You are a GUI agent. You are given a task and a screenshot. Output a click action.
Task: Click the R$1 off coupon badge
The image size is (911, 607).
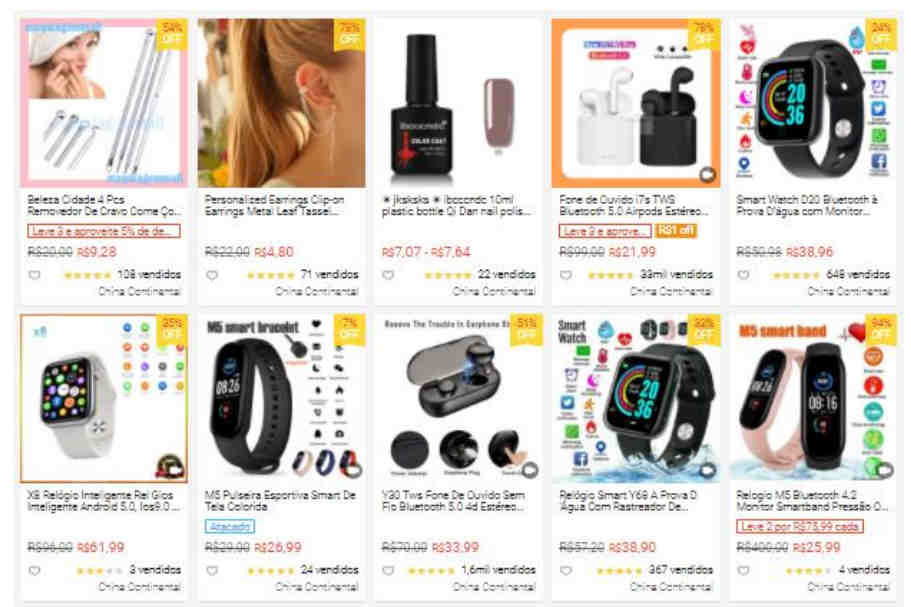point(676,231)
